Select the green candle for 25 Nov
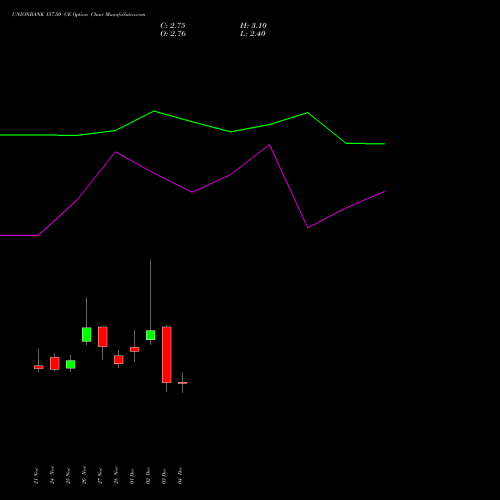This screenshot has height=500, width=500. tap(71, 364)
